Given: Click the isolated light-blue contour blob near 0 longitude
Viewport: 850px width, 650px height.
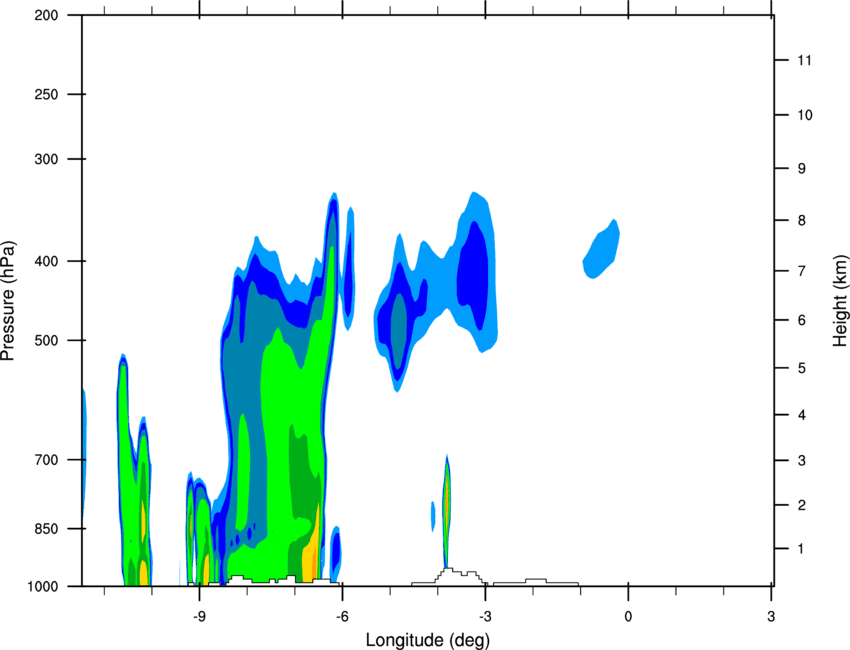Looking at the screenshot, I should [601, 250].
